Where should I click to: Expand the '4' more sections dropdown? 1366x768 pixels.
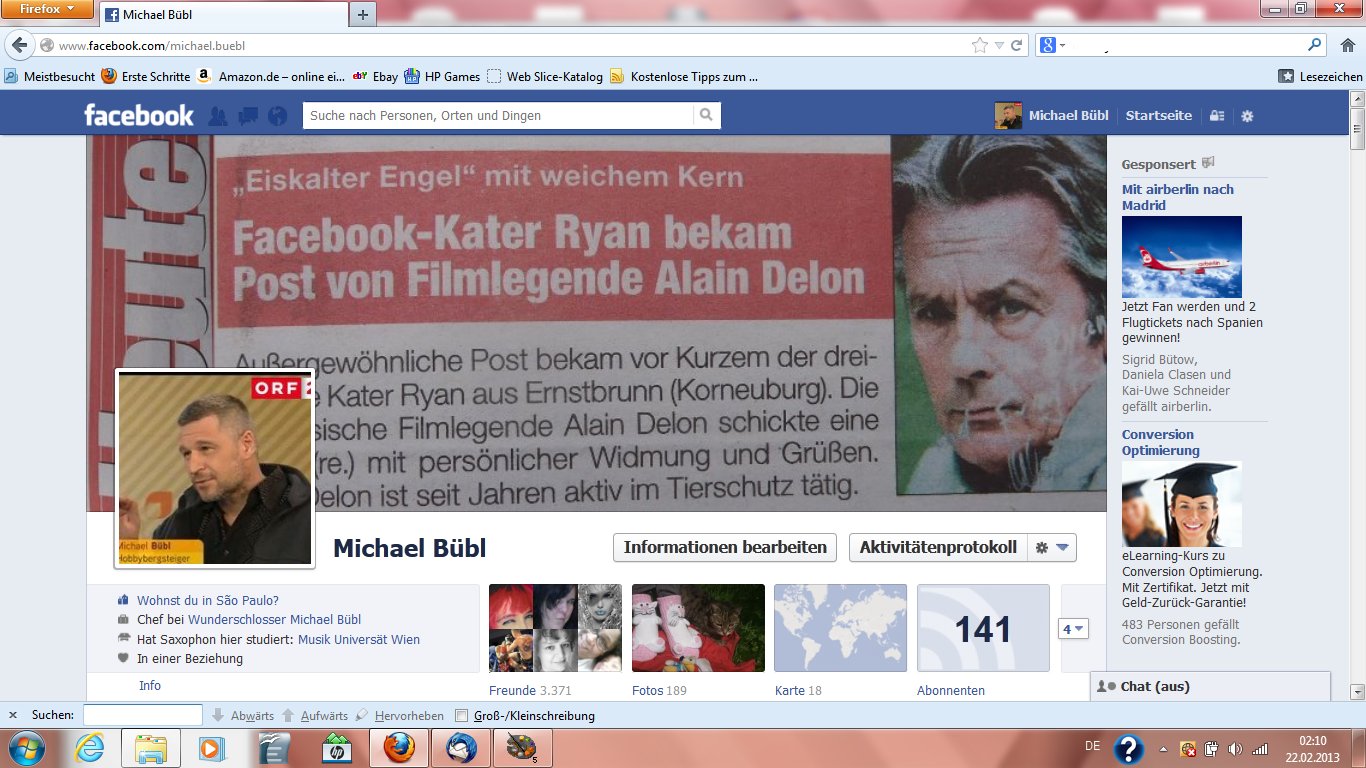1073,629
